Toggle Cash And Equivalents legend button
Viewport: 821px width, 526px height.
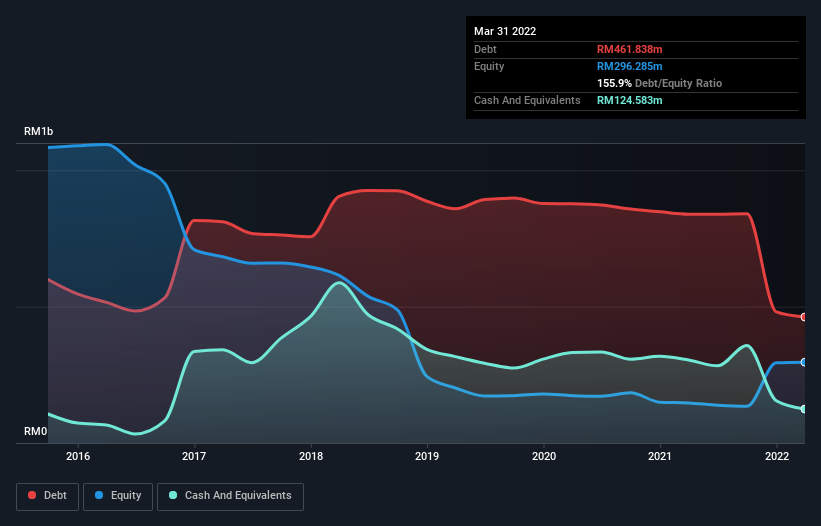(x=230, y=496)
